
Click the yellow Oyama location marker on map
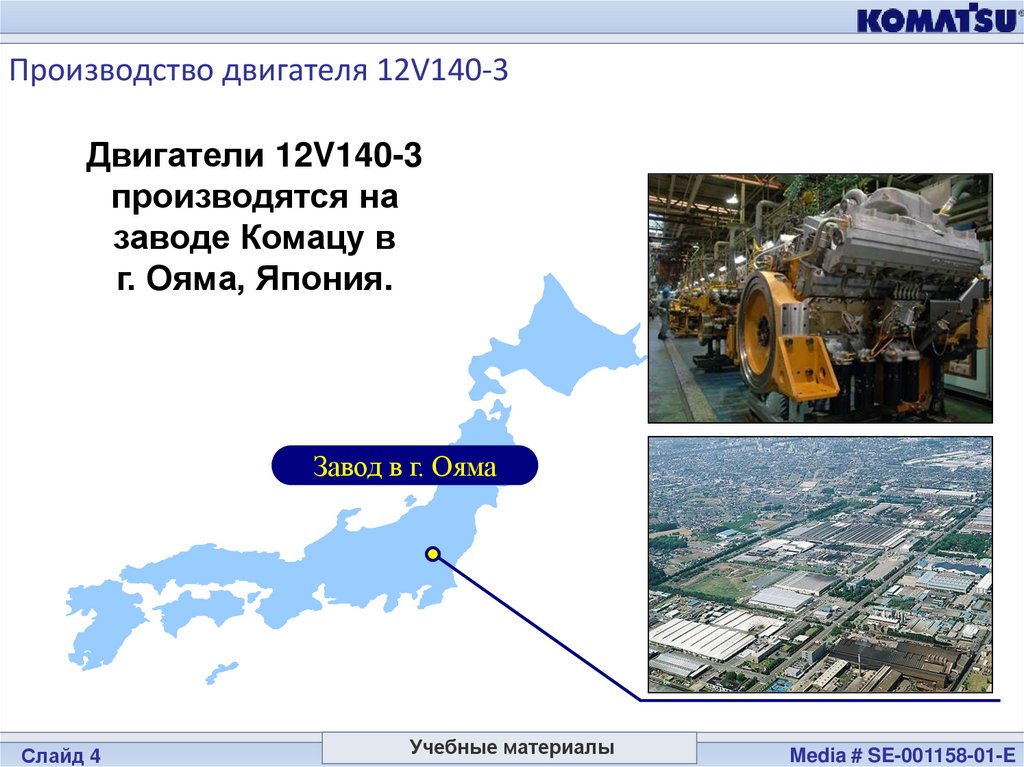coord(432,554)
